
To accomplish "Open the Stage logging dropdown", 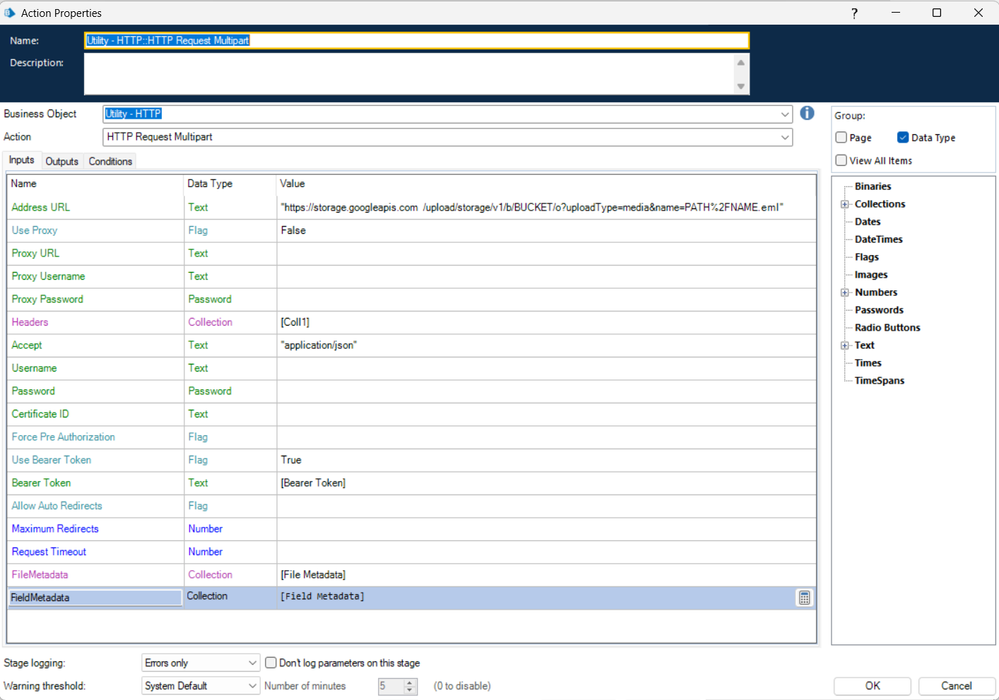I will tap(252, 663).
